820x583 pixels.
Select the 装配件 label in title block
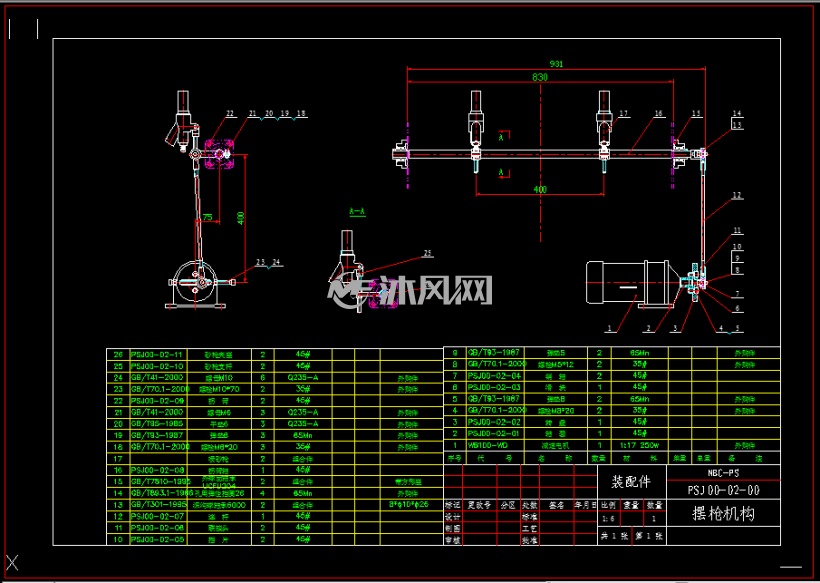pyautogui.click(x=631, y=482)
